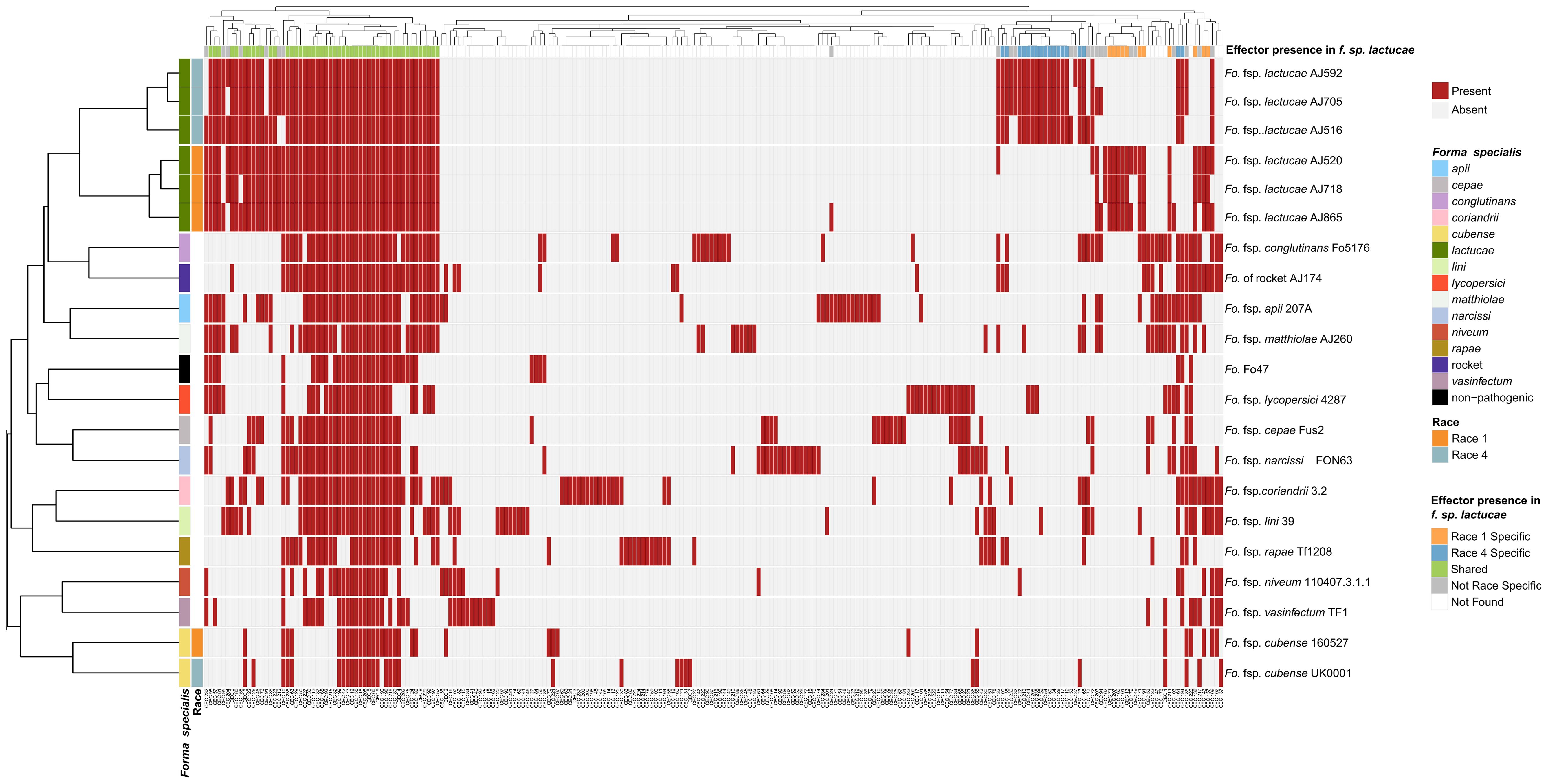Click the 'Fo. Fo47' row label

tap(1246, 370)
